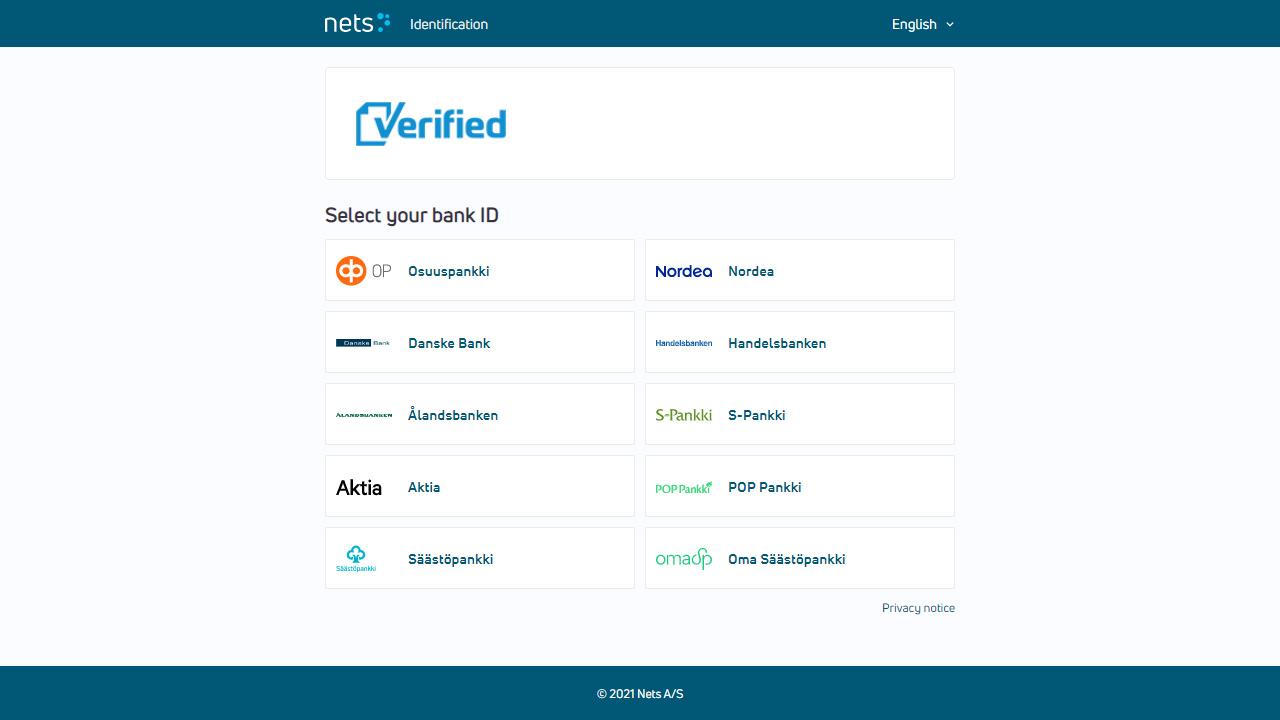The height and width of the screenshot is (720, 1280).
Task: Select Osuuspankki bank ID label
Action: point(449,271)
